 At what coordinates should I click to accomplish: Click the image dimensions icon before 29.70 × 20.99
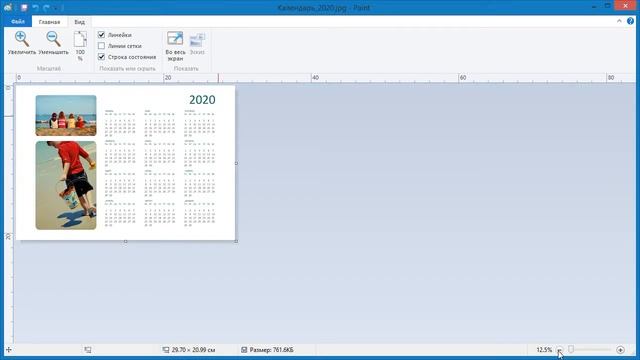point(166,350)
